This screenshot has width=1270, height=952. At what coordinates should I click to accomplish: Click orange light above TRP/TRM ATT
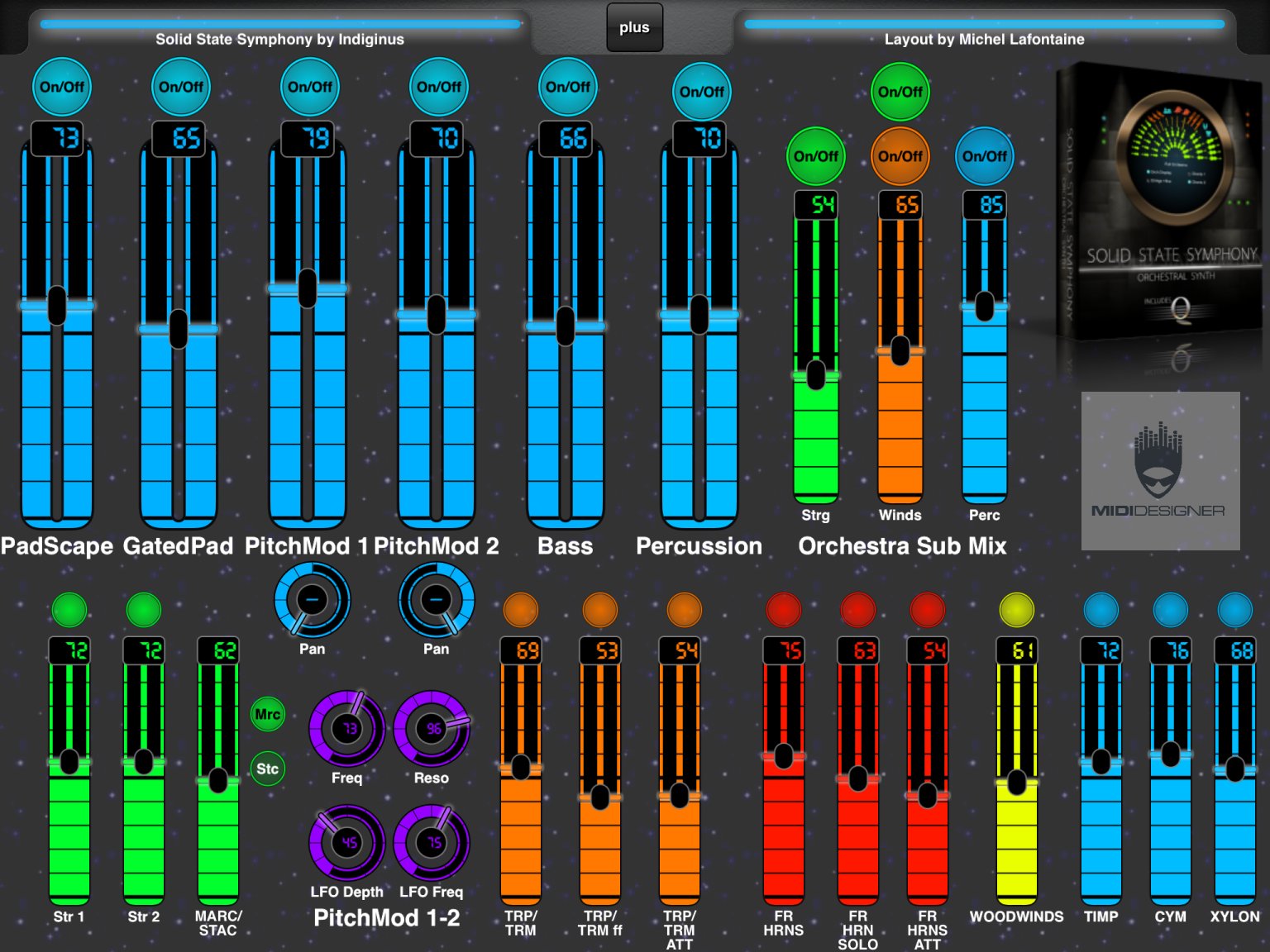685,610
